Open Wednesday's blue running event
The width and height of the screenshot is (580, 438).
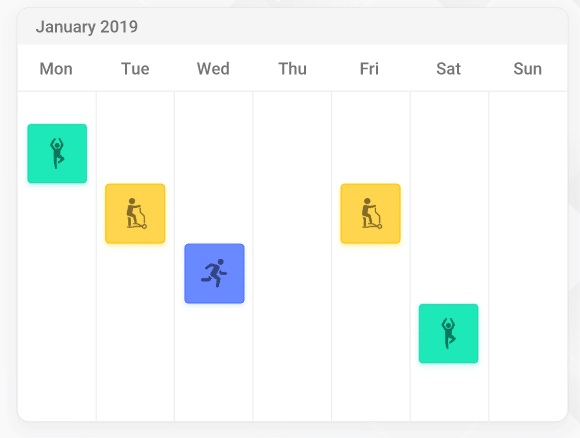tap(215, 273)
